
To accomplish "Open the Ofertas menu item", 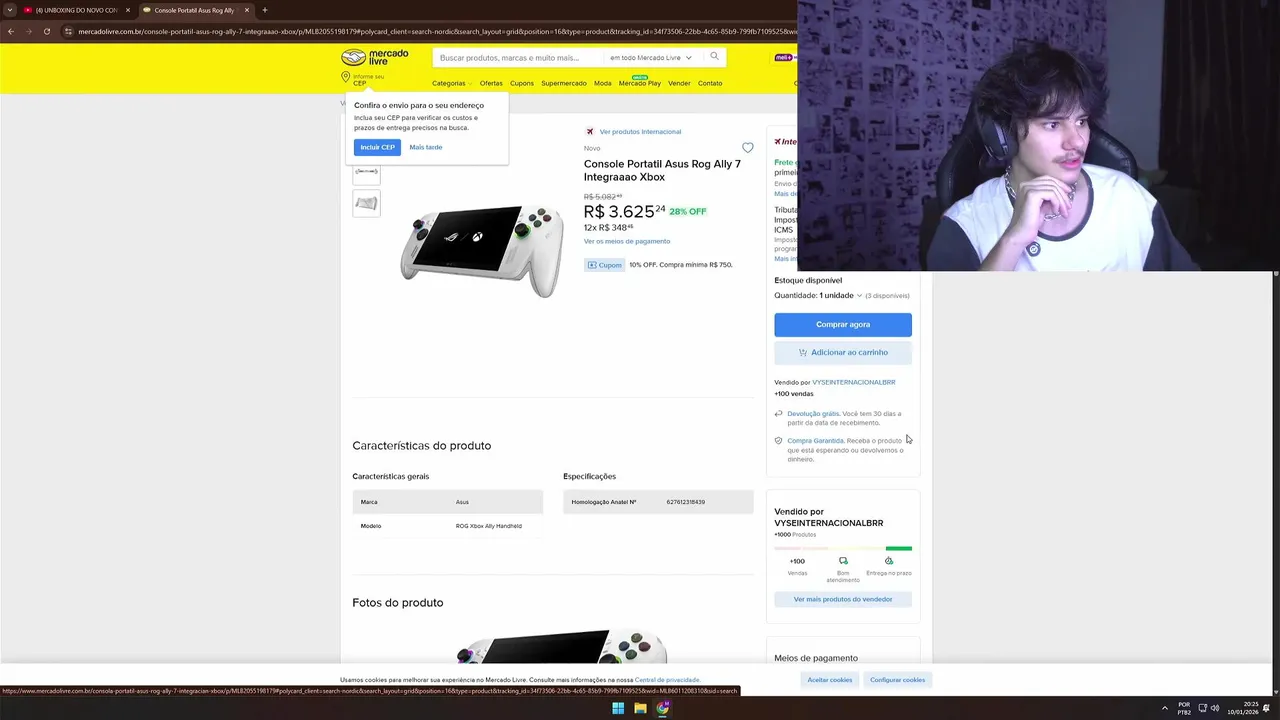I will (491, 83).
